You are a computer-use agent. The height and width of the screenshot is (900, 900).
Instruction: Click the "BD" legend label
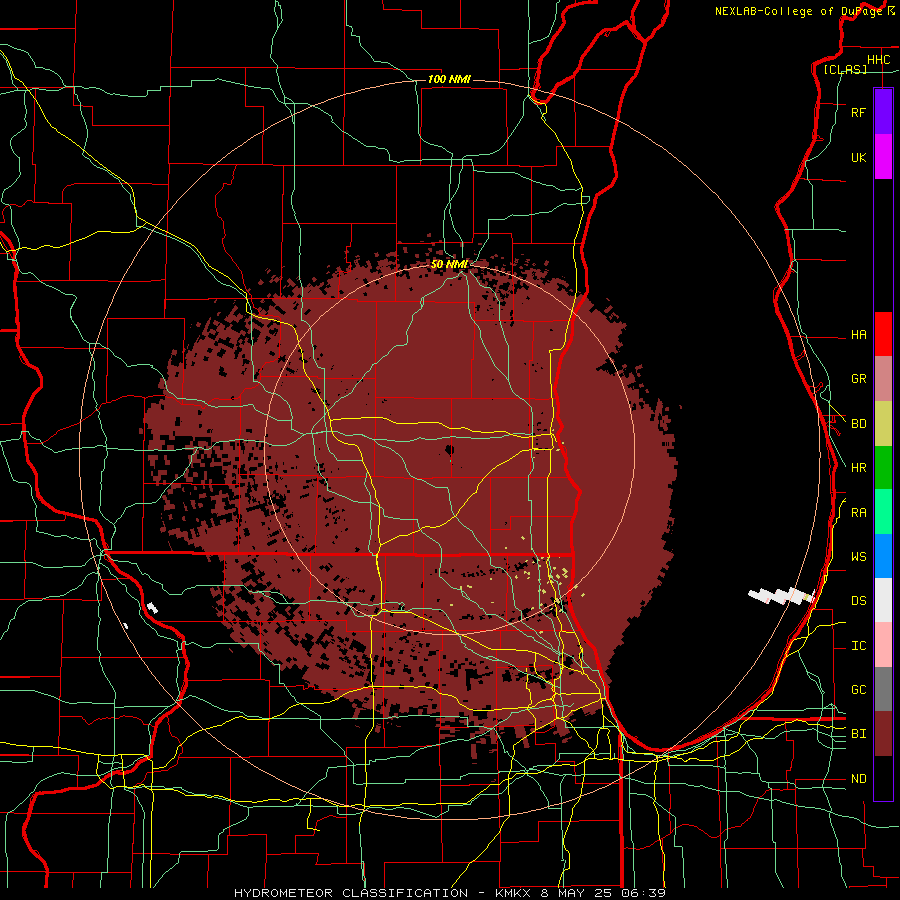coord(858,424)
